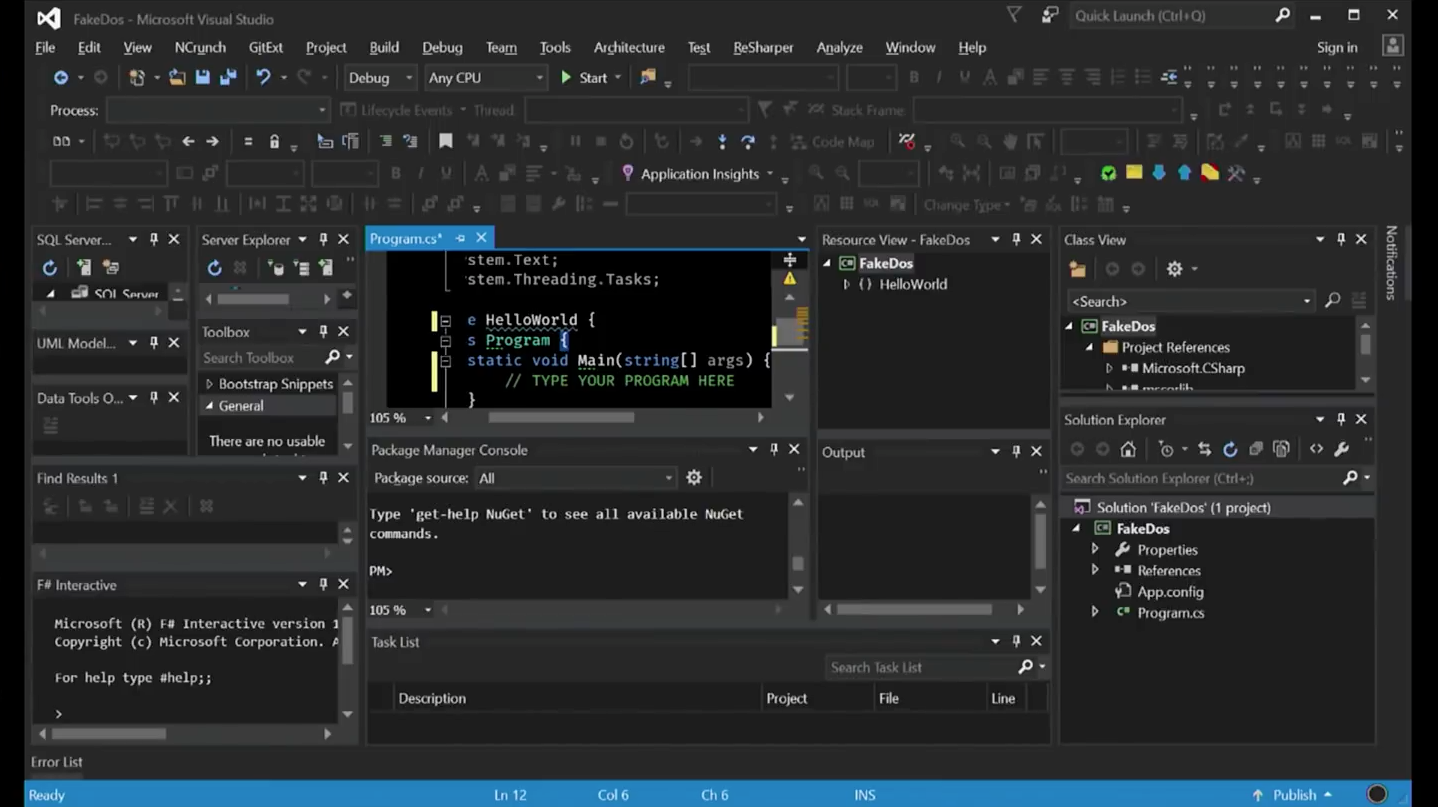
Task: Click the Sign in link
Action: pyautogui.click(x=1337, y=47)
